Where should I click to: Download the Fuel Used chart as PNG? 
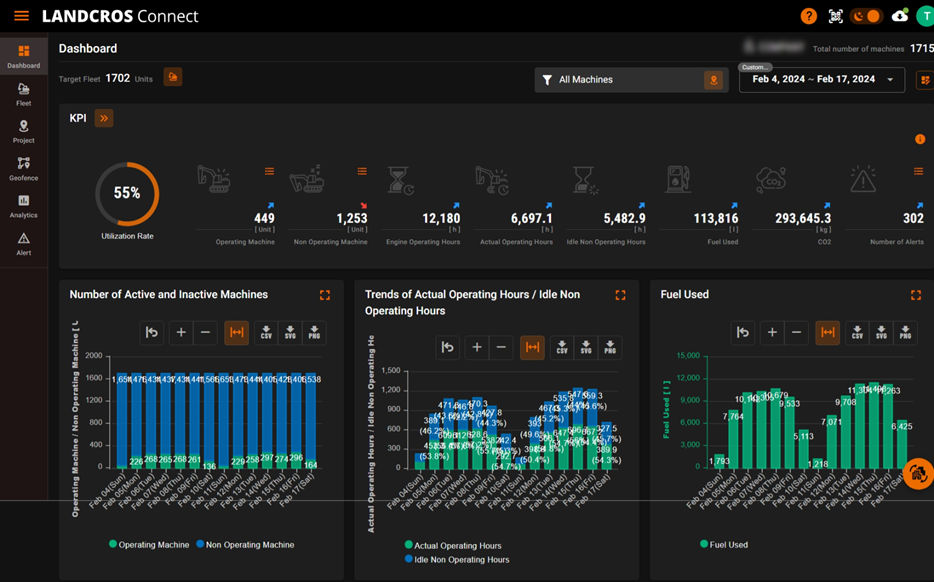tap(905, 333)
